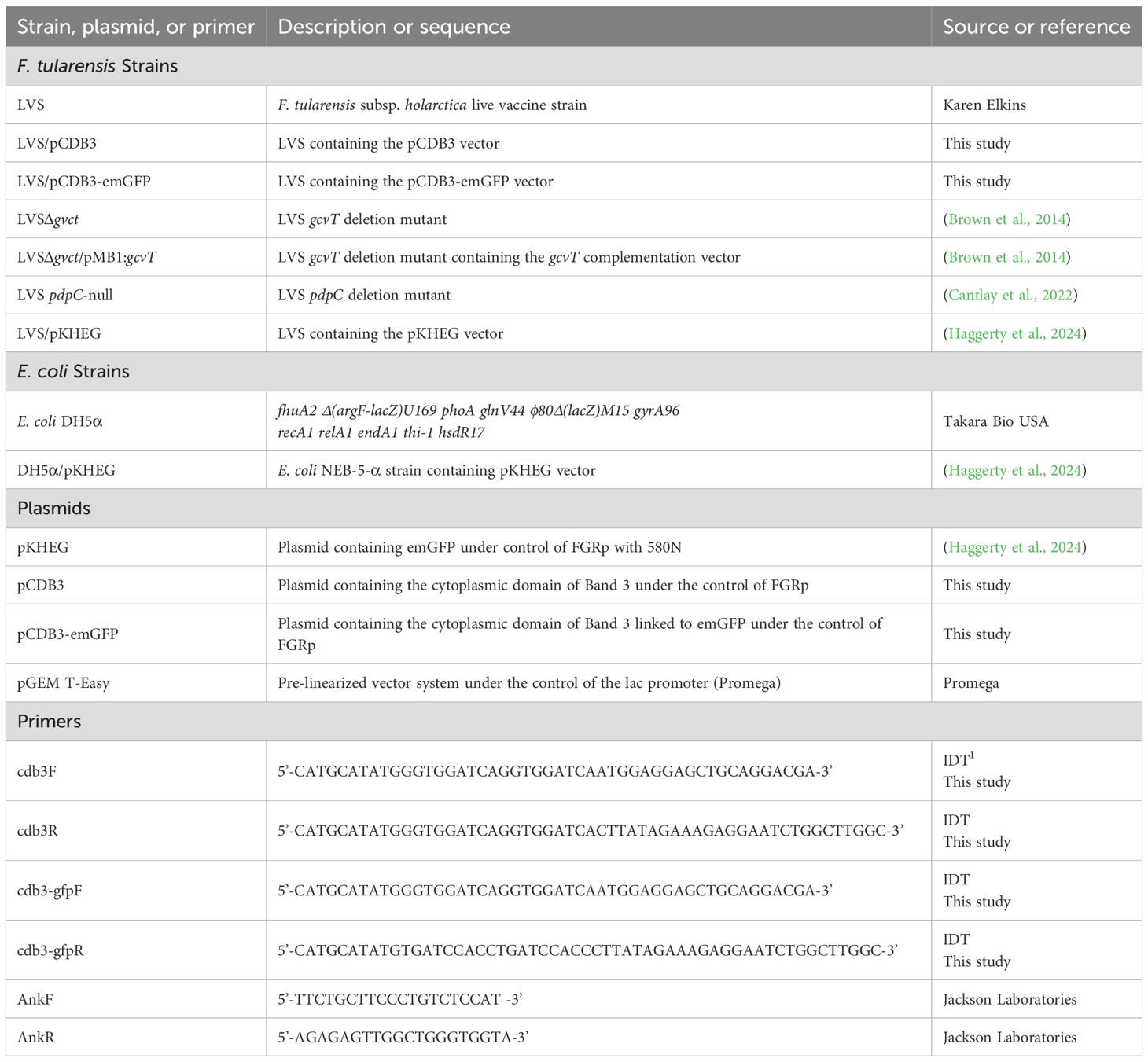Click the 'Strain, plasmid, or primer' column header
Viewport: 1148px width, 1062px height.
pyautogui.click(x=136, y=27)
